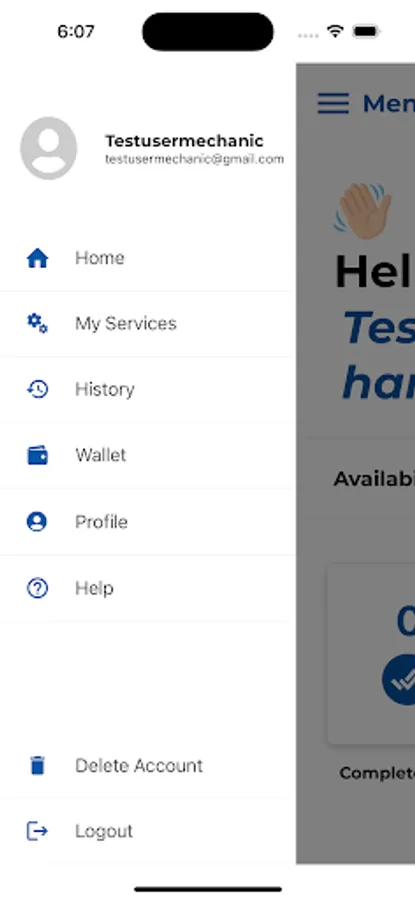Choose Help in the drawer
415x900 pixels.
coord(148,588)
